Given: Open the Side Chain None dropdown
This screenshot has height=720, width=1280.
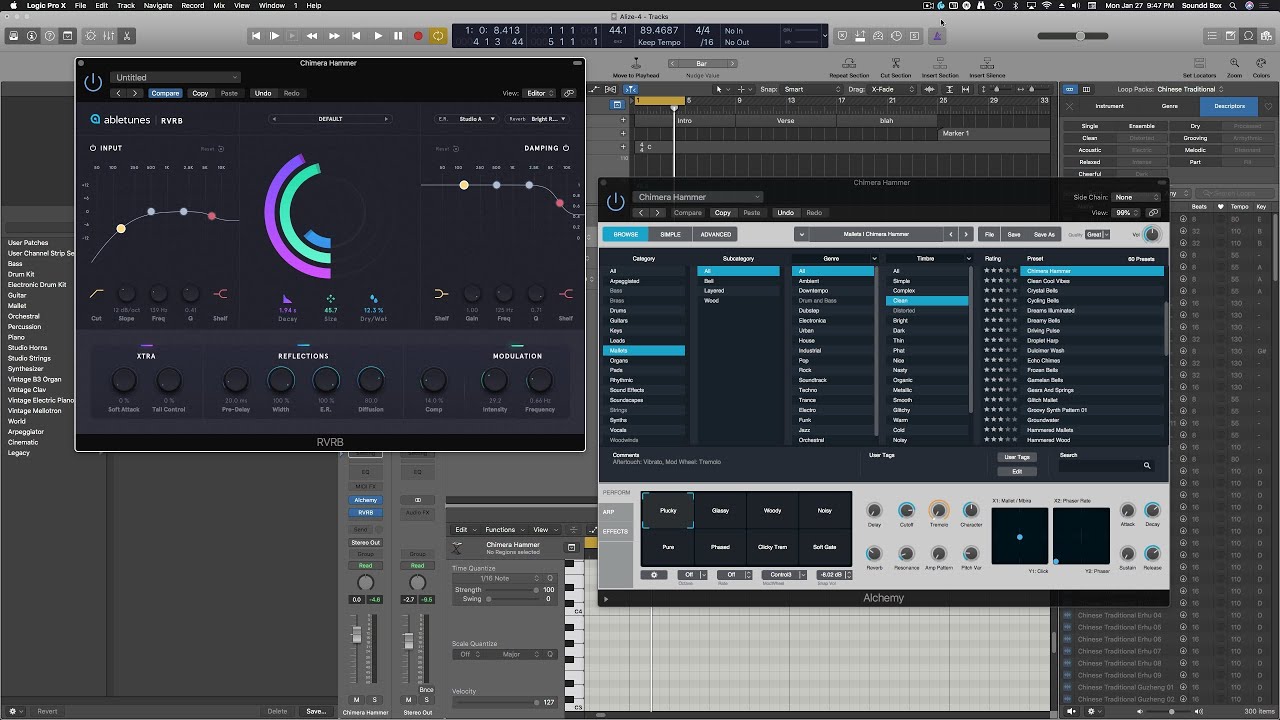Looking at the screenshot, I should point(1137,197).
